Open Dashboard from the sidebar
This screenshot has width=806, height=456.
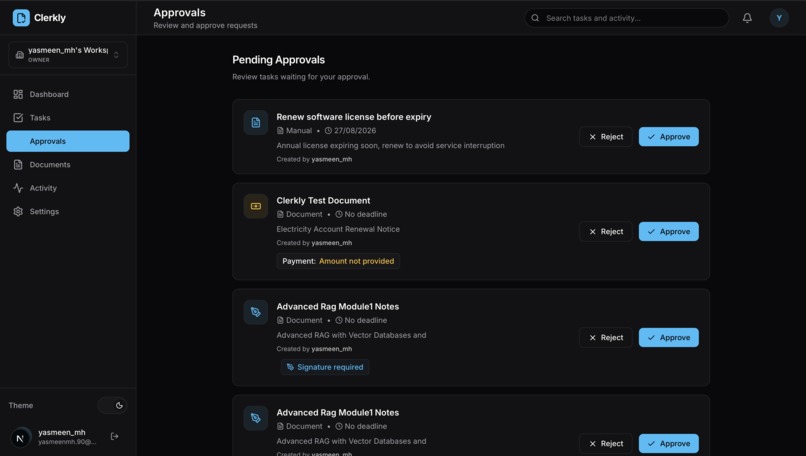(x=68, y=94)
